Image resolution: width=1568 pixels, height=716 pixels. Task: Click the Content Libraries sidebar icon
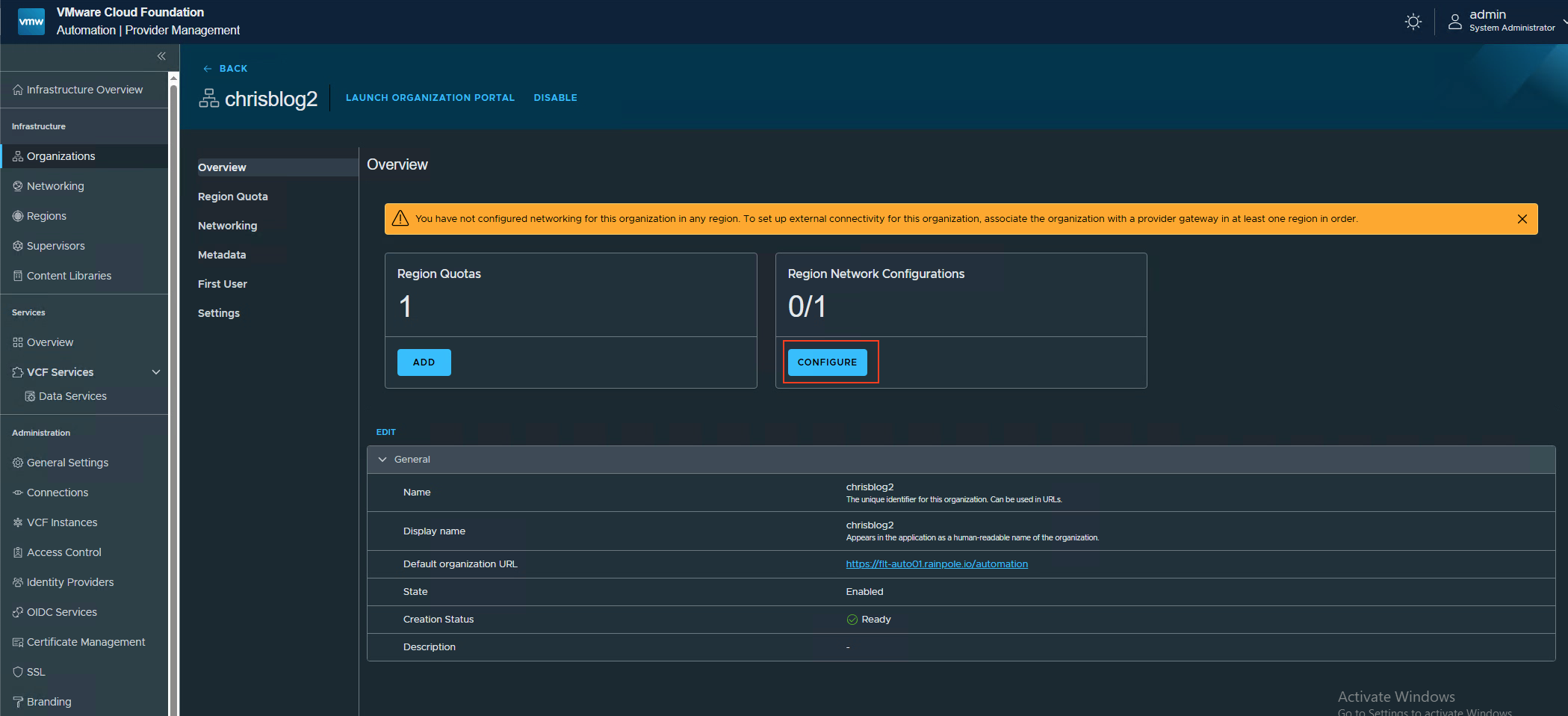tap(18, 276)
